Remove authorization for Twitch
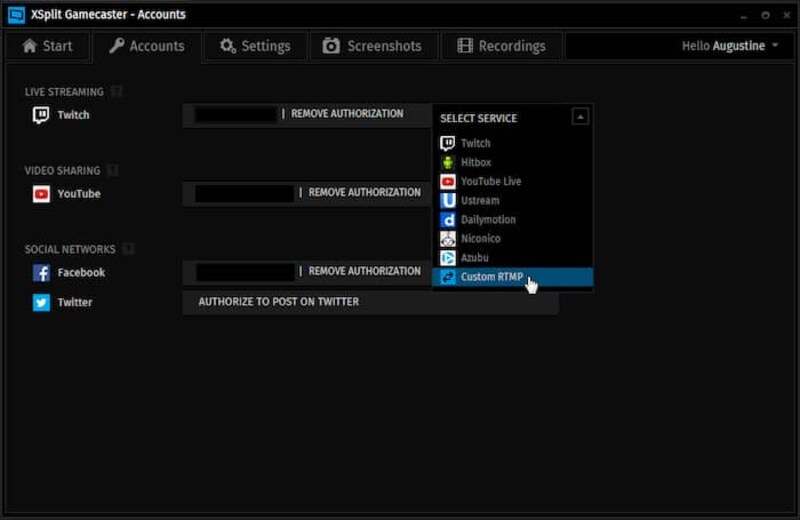Viewport: 800px width, 520px height. point(347,114)
